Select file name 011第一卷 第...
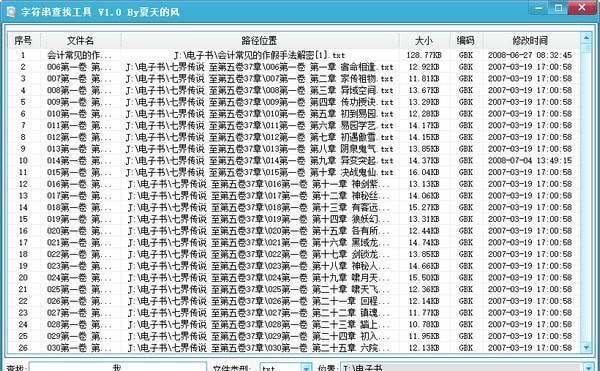Viewport: 600px width, 371px height. pyautogui.click(x=79, y=125)
